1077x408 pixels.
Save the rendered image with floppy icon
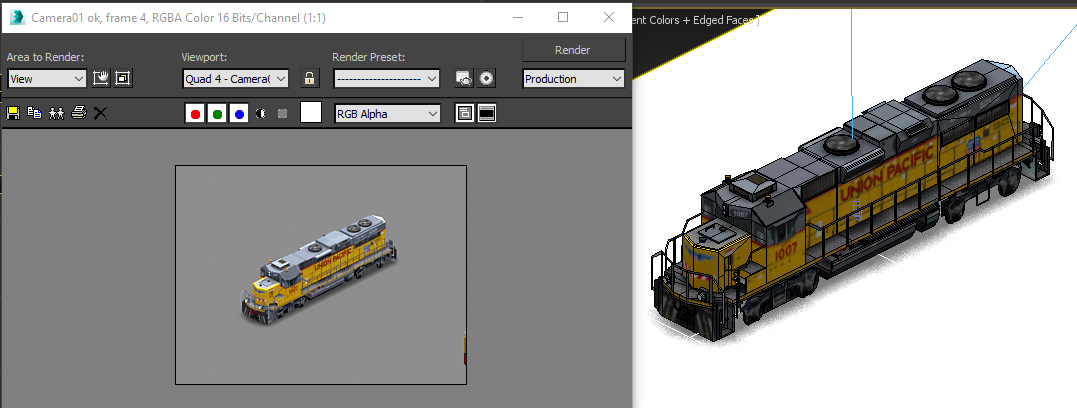pos(12,113)
